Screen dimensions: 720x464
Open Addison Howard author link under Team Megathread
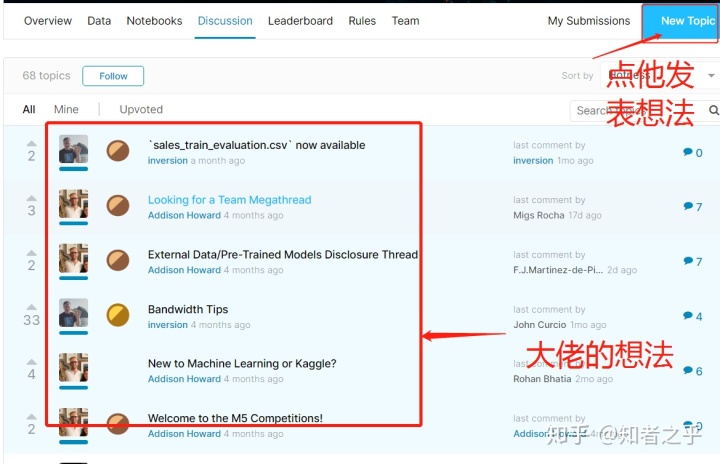pyautogui.click(x=184, y=215)
